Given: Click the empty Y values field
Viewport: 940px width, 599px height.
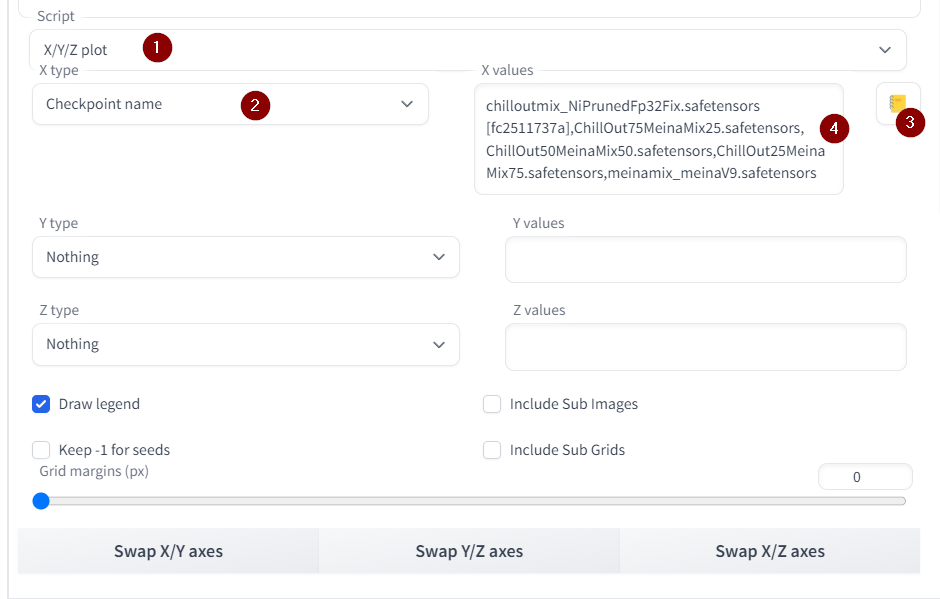Looking at the screenshot, I should [705, 260].
